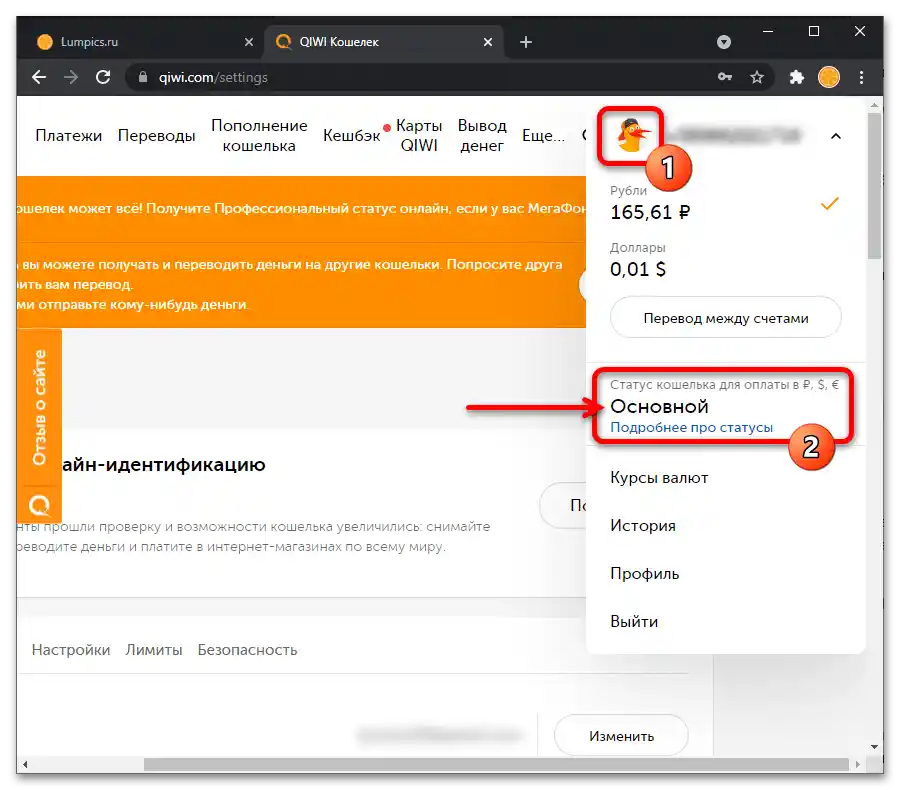Switch to the Лимиты tab
The image size is (900, 790).
(154, 650)
